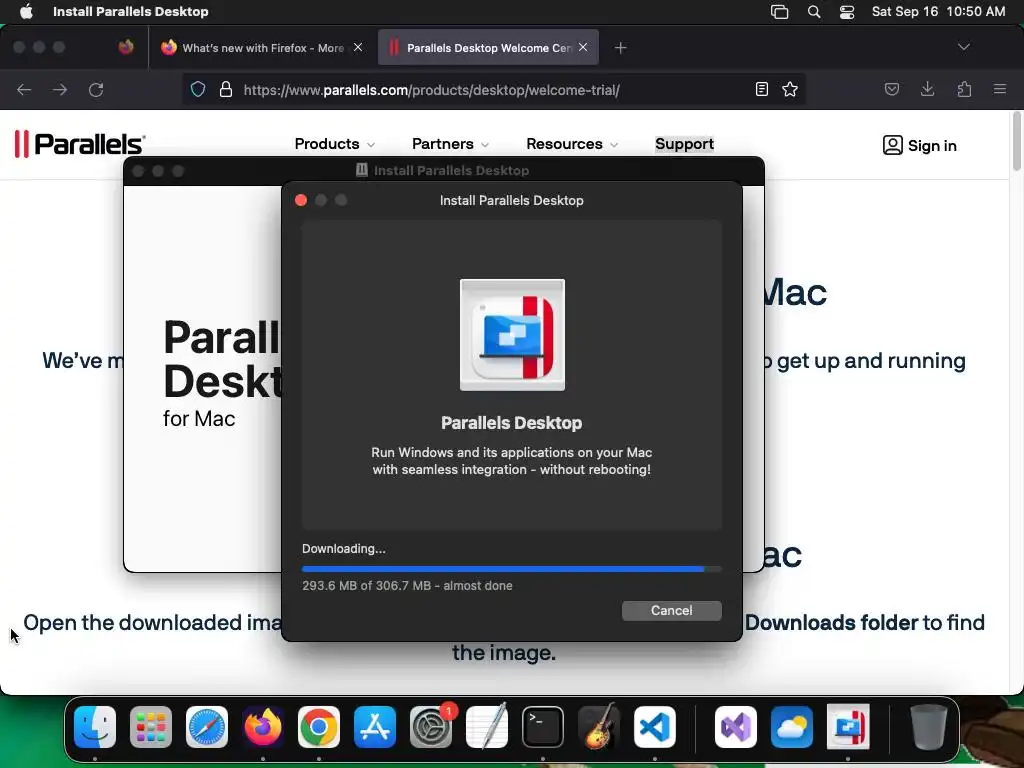The height and width of the screenshot is (768, 1024).
Task: Expand the Products dropdown menu
Action: [x=335, y=144]
